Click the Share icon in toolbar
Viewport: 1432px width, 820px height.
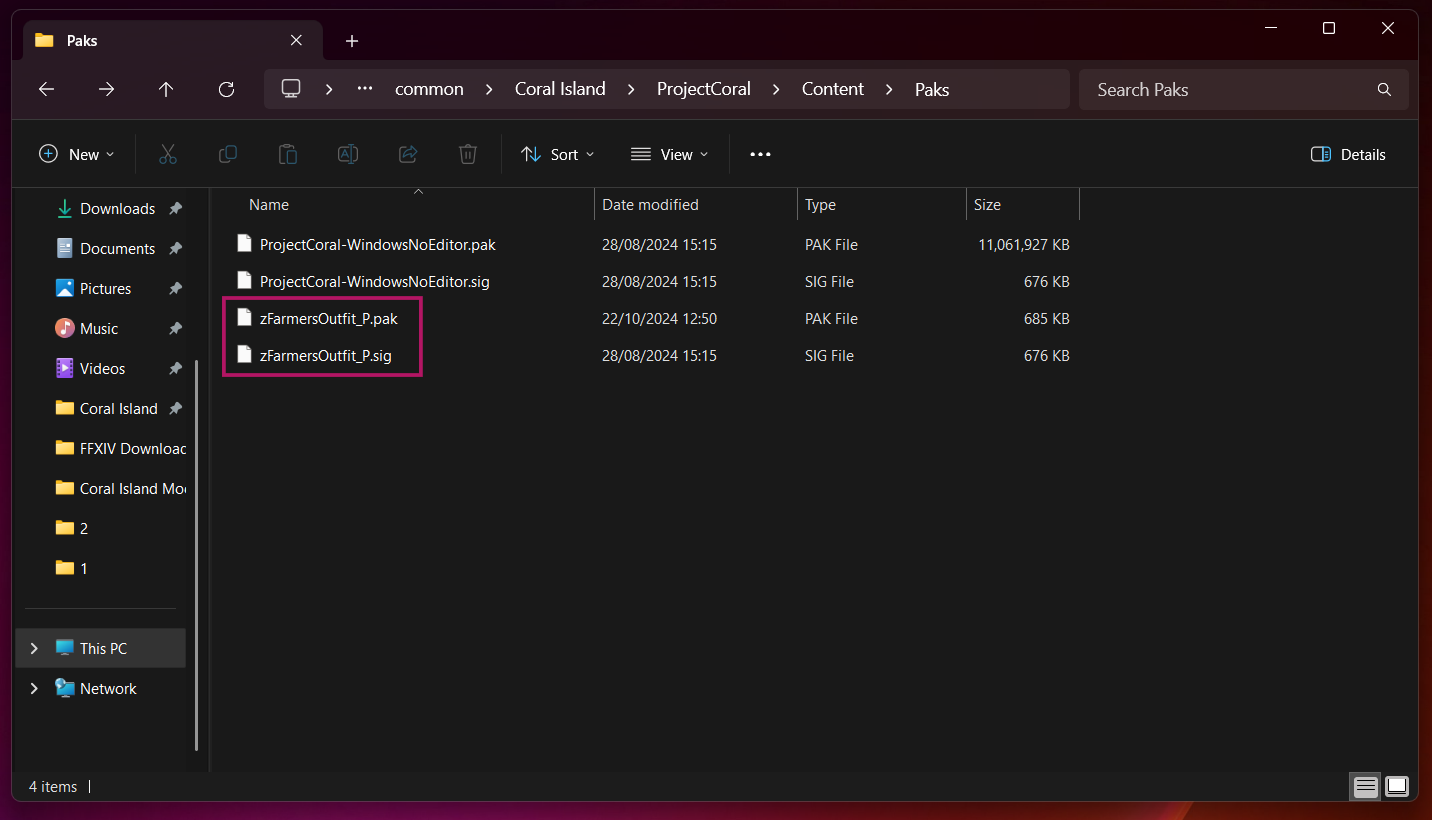pyautogui.click(x=407, y=154)
